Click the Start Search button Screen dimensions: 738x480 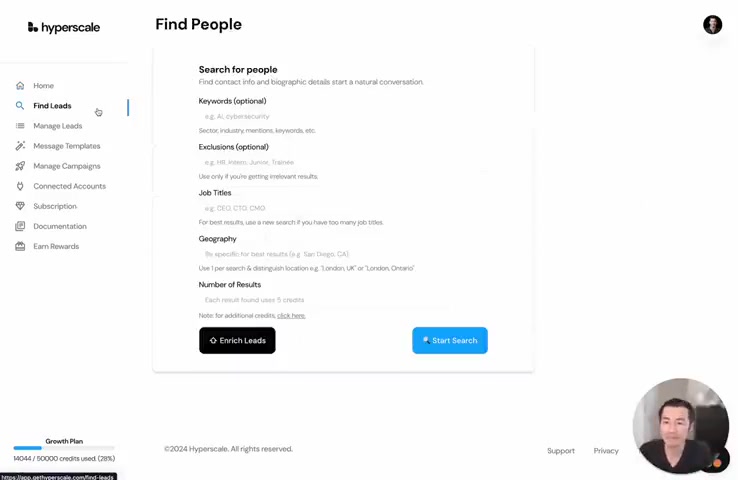coord(450,340)
